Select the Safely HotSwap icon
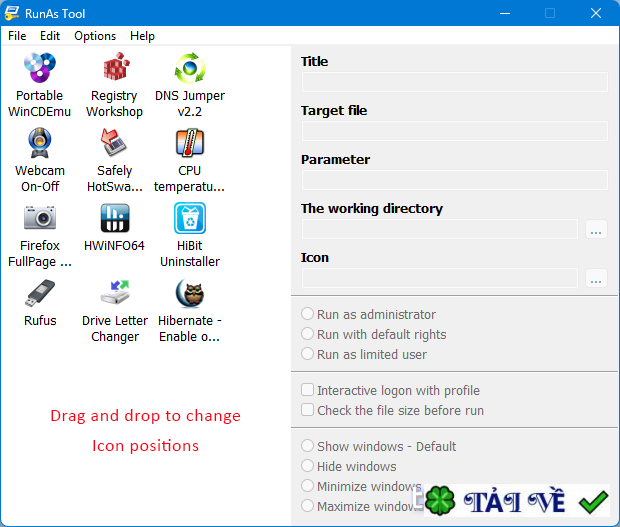Viewport: 620px width, 527px height. [x=114, y=143]
